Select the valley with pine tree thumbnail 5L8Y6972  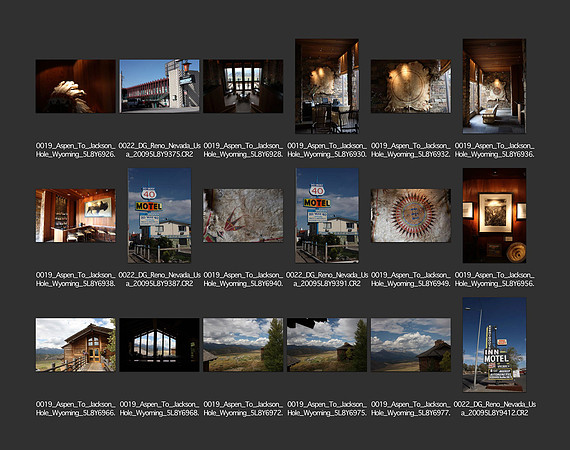243,345
